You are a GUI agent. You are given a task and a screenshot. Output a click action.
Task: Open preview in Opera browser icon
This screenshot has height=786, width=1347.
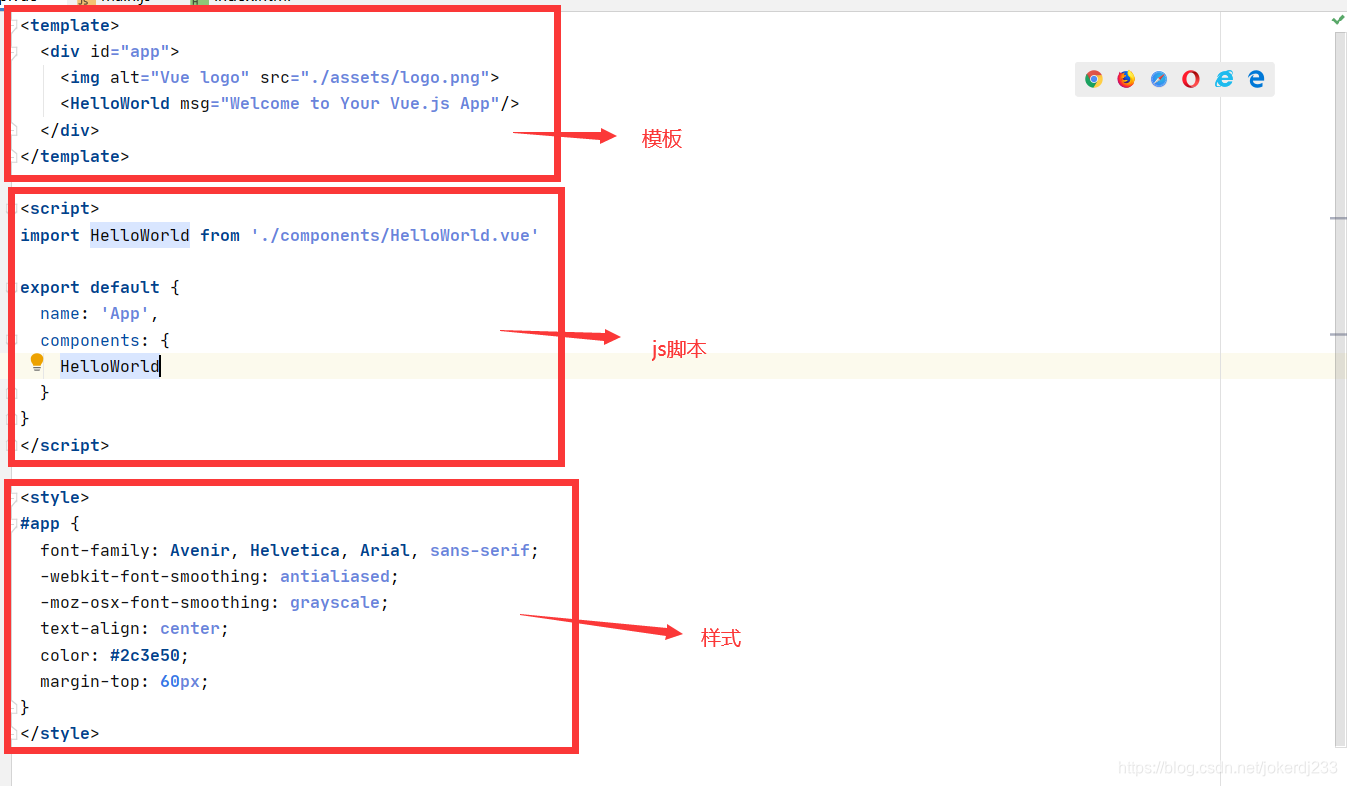[x=1191, y=79]
